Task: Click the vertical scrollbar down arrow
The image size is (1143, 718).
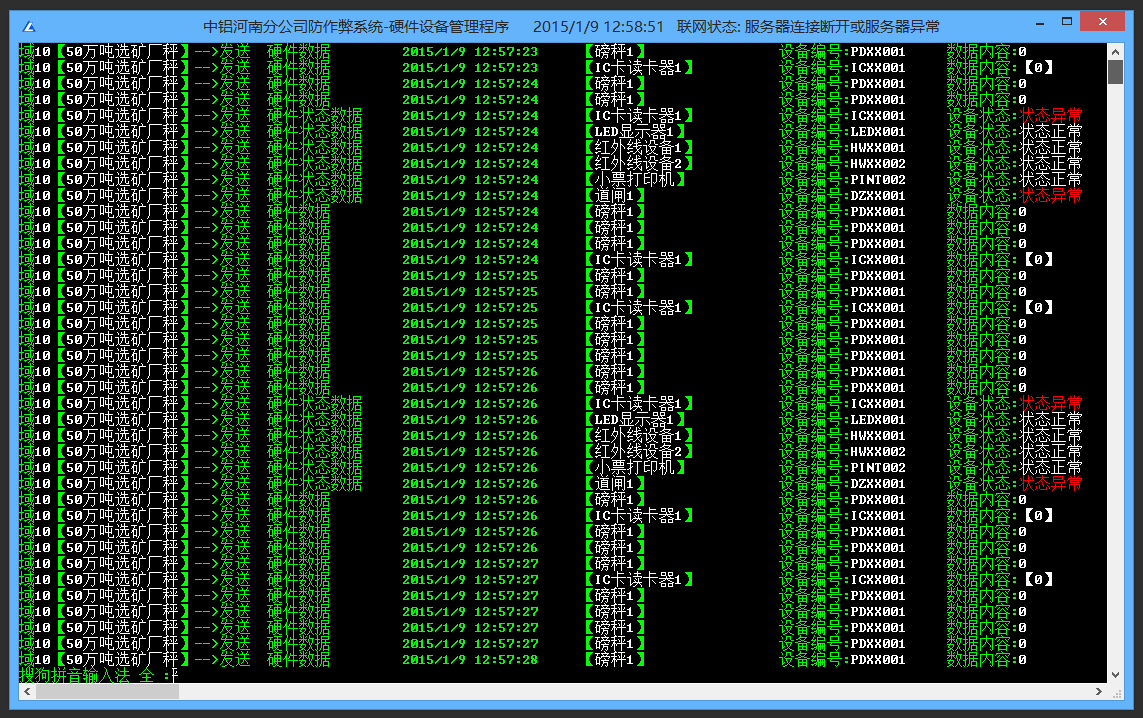Action: 1115,675
